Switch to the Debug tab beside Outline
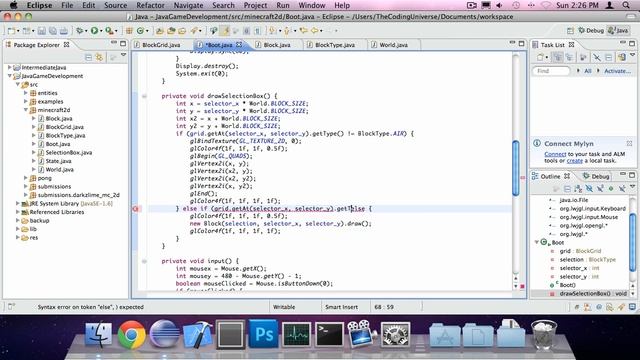Image resolution: width=640 pixels, height=360 pixels. pyautogui.click(x=597, y=176)
